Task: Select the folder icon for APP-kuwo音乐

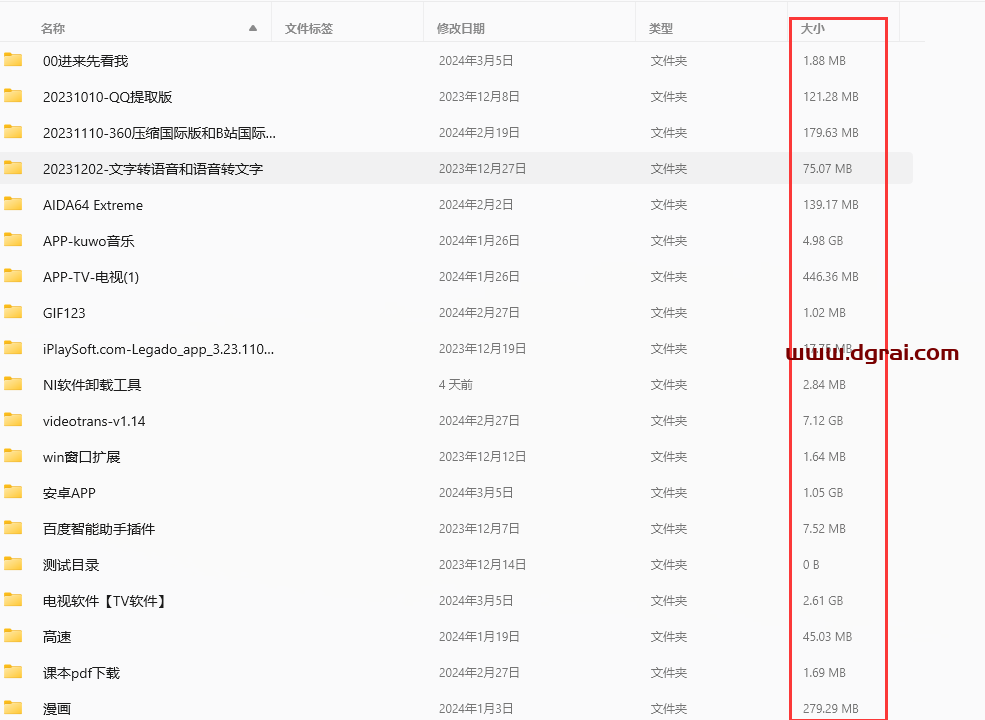Action: point(13,240)
